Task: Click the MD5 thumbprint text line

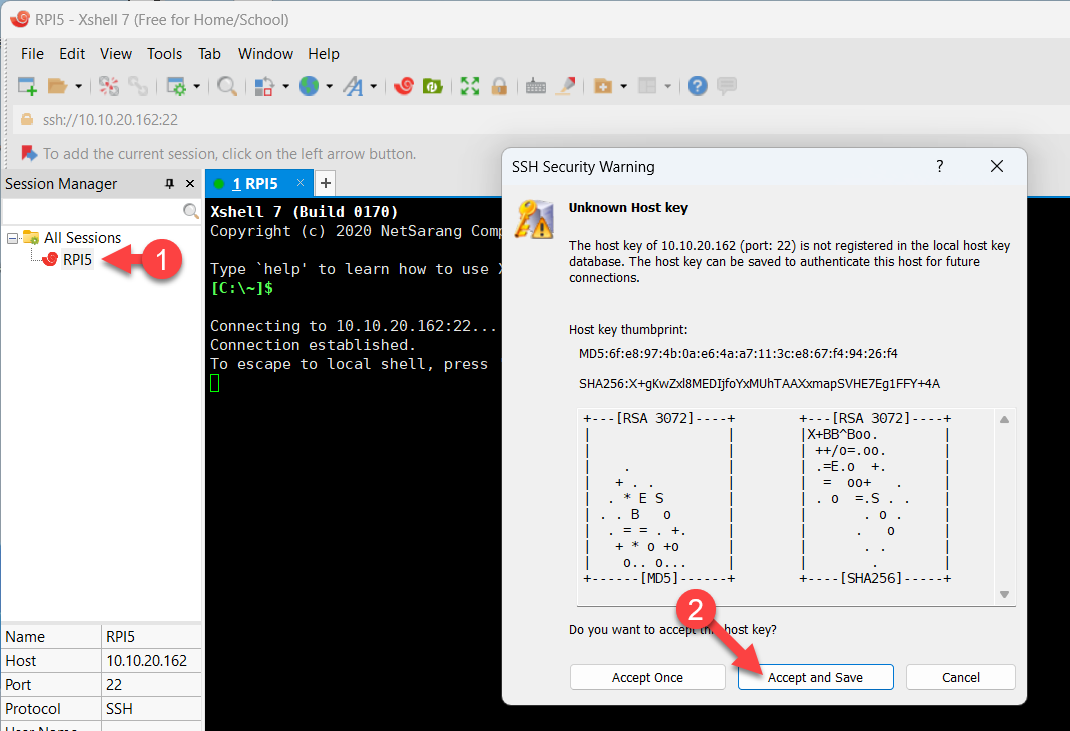Action: click(738, 354)
